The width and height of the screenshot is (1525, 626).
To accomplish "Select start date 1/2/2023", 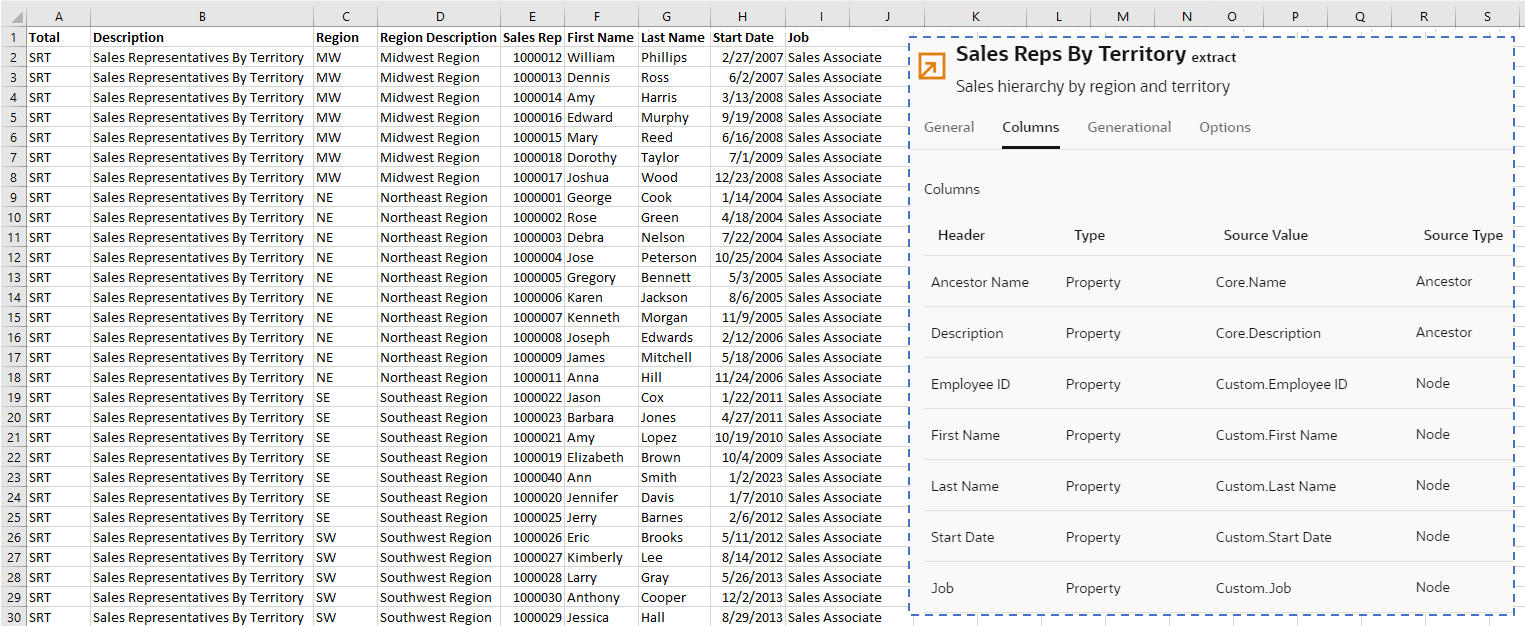I will pos(747,477).
